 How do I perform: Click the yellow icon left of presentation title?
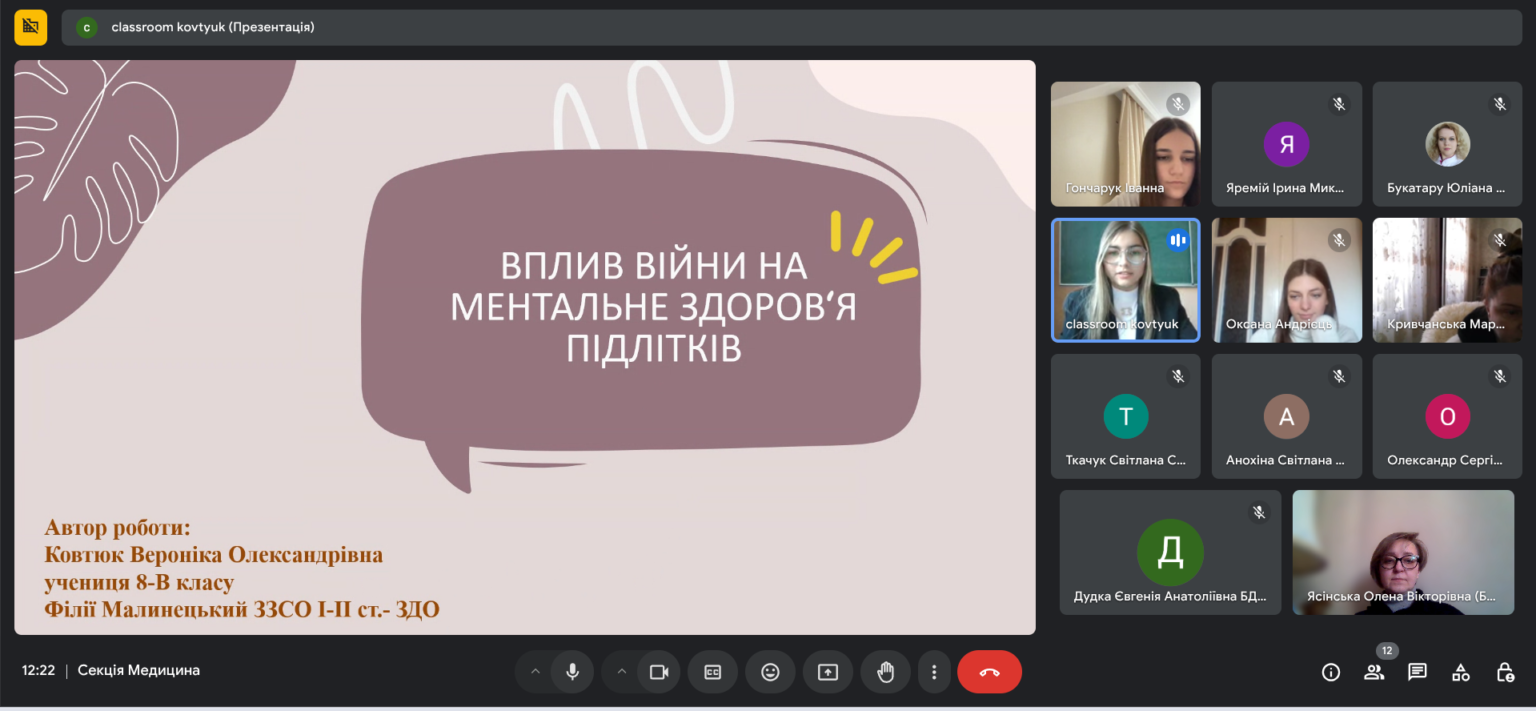(x=30, y=27)
